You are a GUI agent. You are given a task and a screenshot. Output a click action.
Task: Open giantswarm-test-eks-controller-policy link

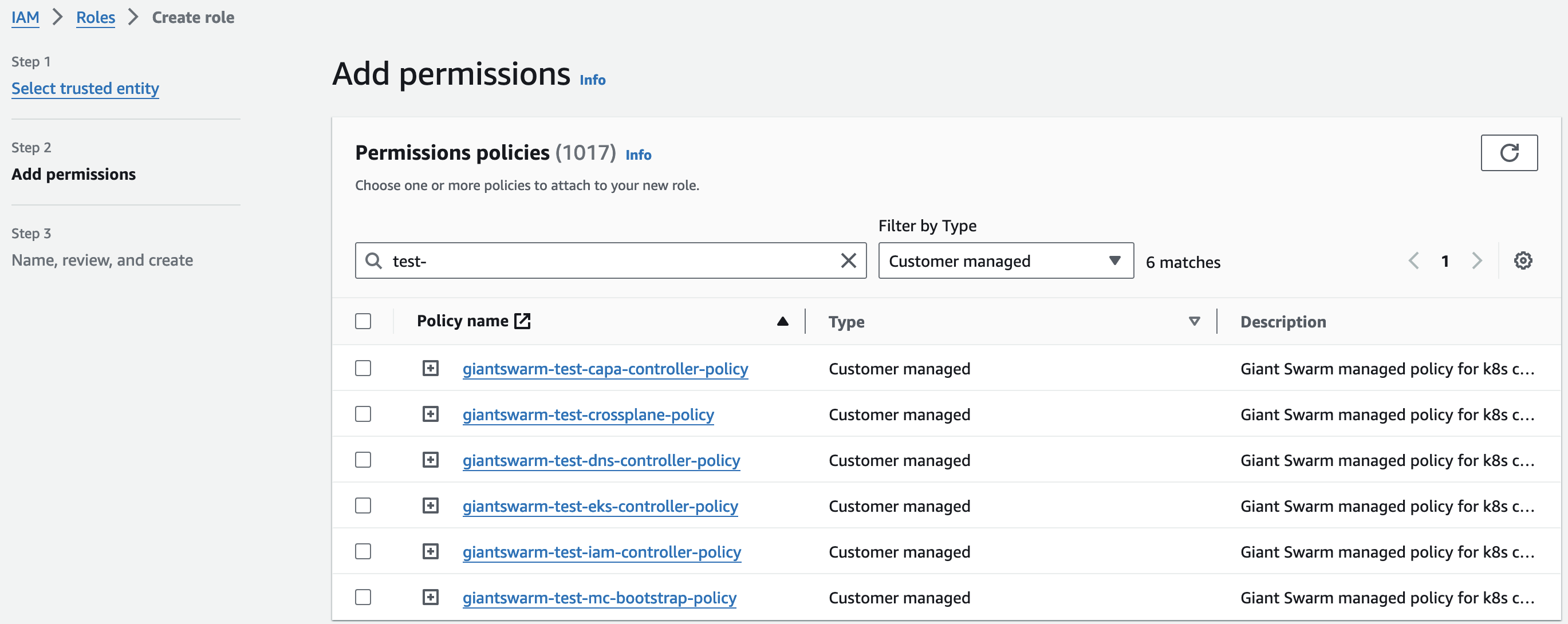click(x=600, y=506)
